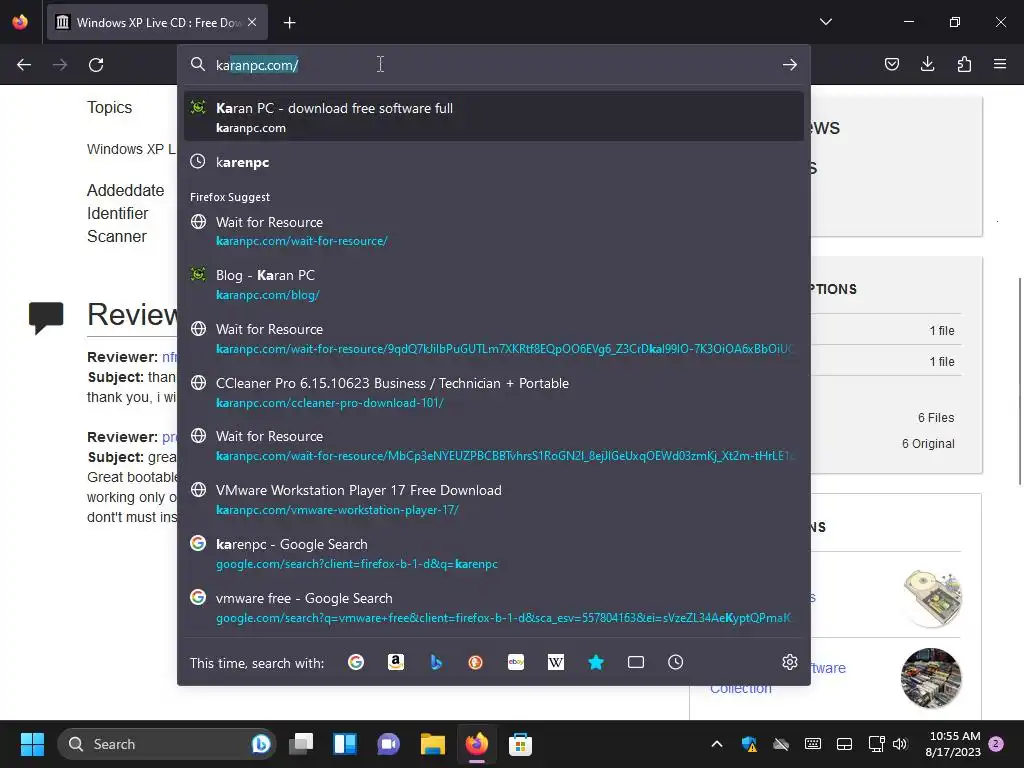This screenshot has height=768, width=1024.
Task: Expand the list all tabs chevron
Action: [826, 22]
